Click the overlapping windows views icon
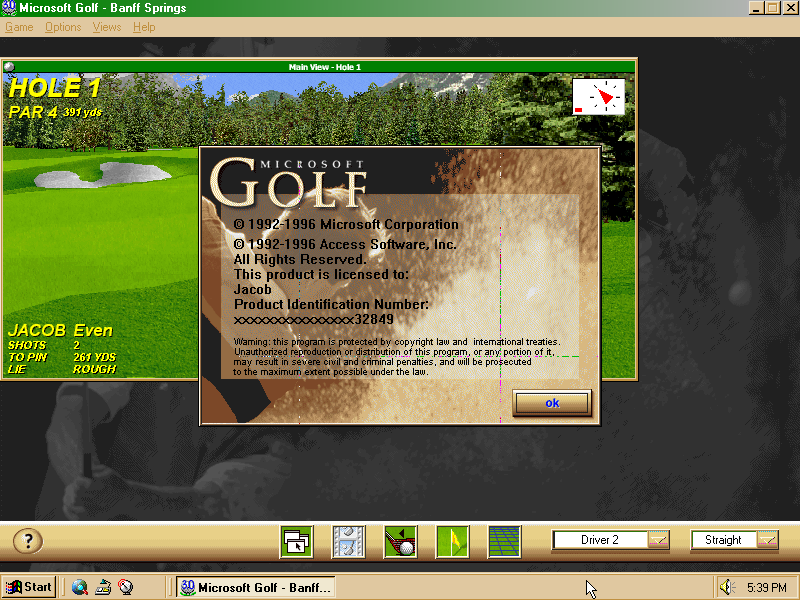Viewport: 800px width, 600px height. click(x=296, y=541)
